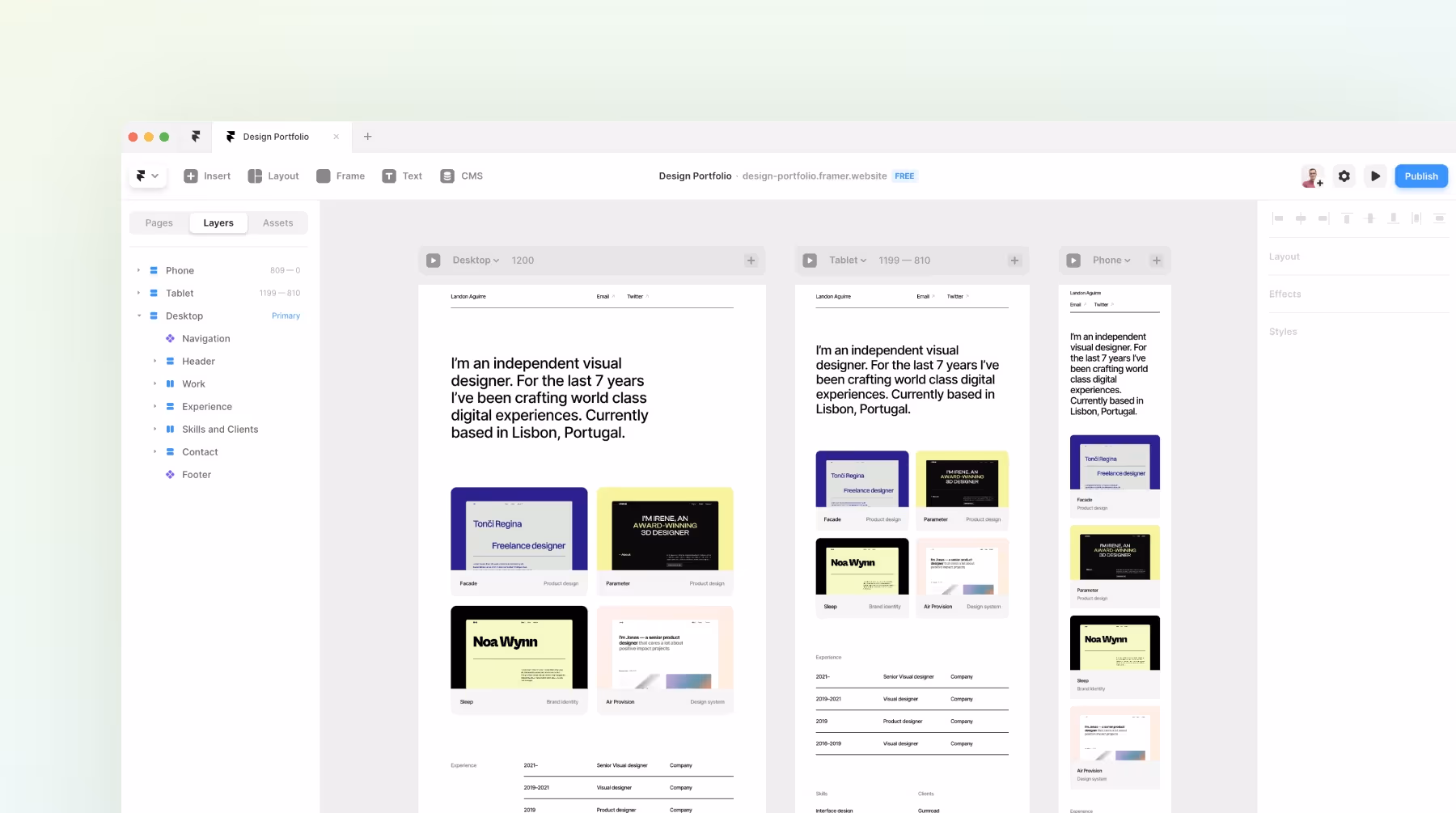The height and width of the screenshot is (813, 1456).
Task: Open the Desktop breakpoint dropdown
Action: pos(475,260)
